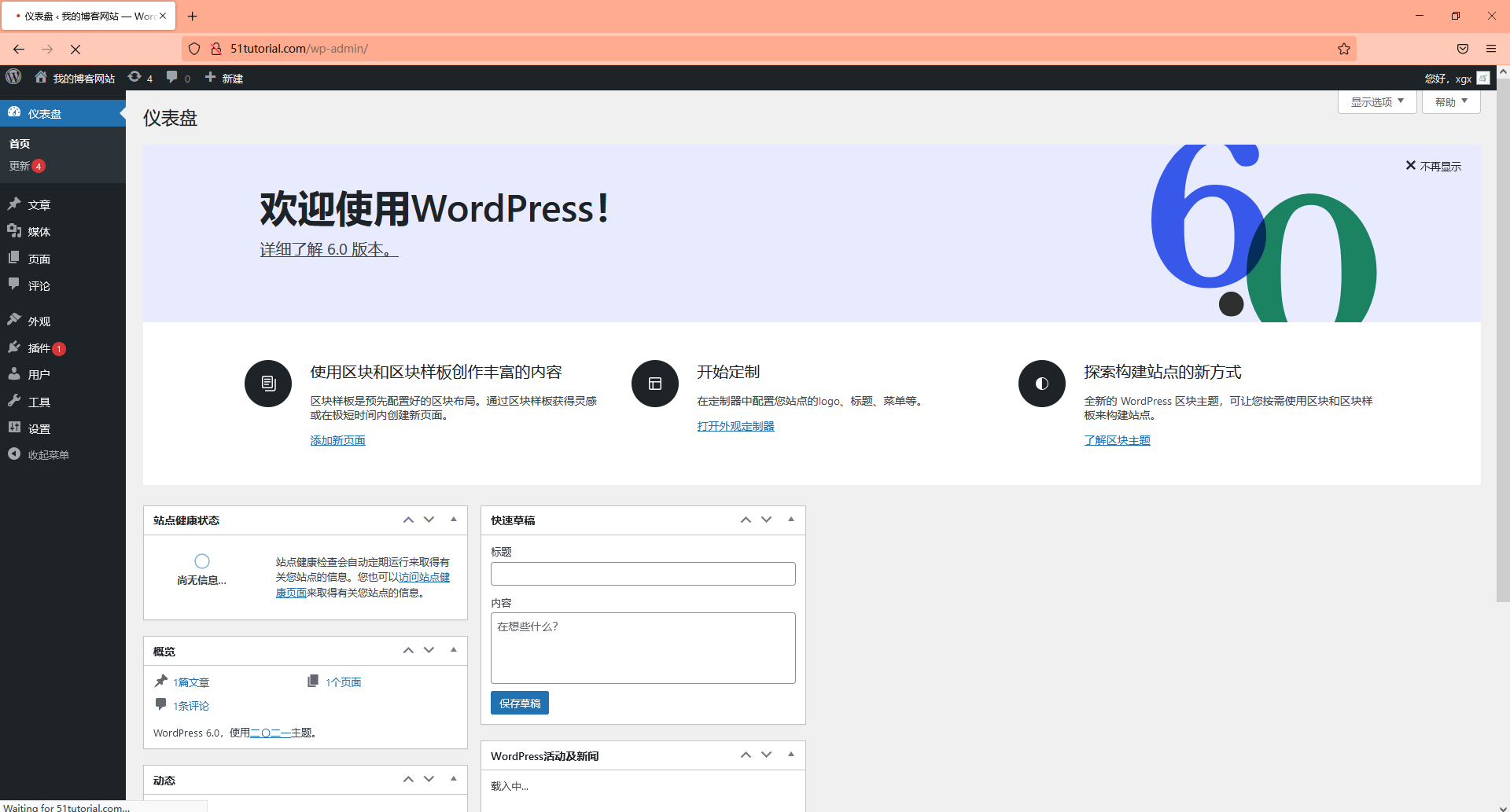This screenshot has width=1510, height=812.
Task: Open 更新 submenu with badge 4
Action: [x=28, y=166]
